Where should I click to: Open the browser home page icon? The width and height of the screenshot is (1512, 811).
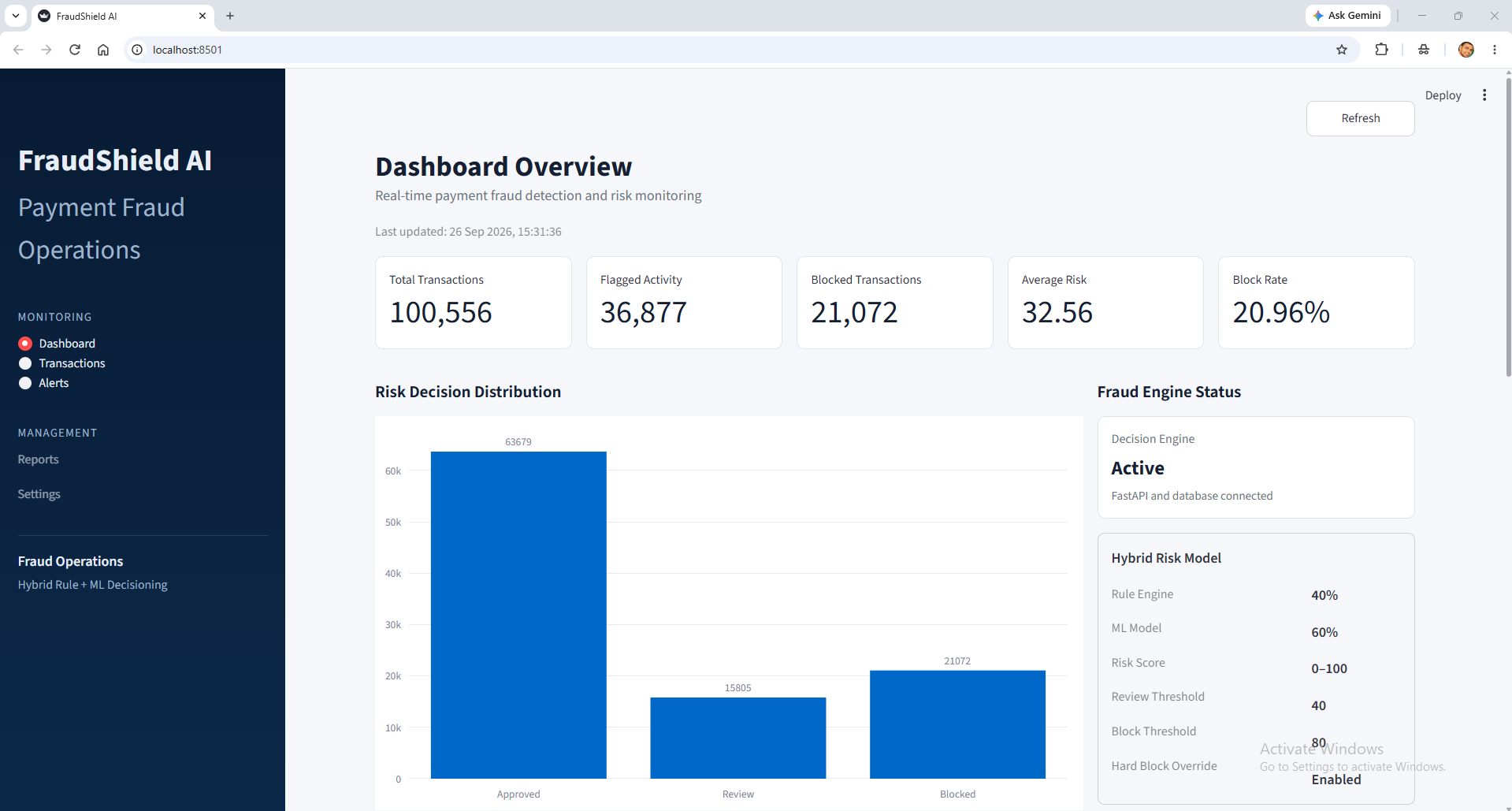103,50
